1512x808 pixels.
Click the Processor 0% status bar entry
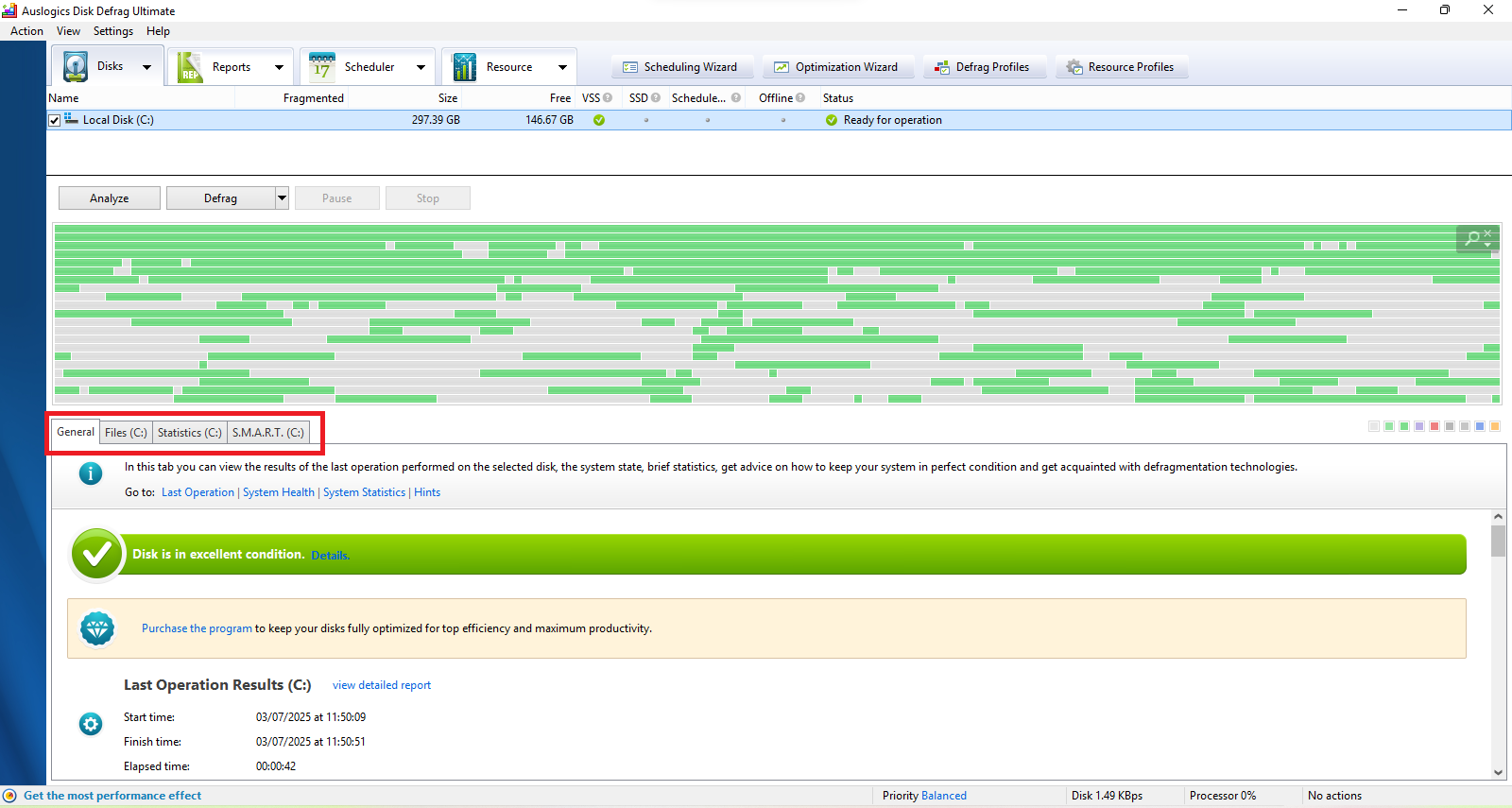pyautogui.click(x=1223, y=796)
